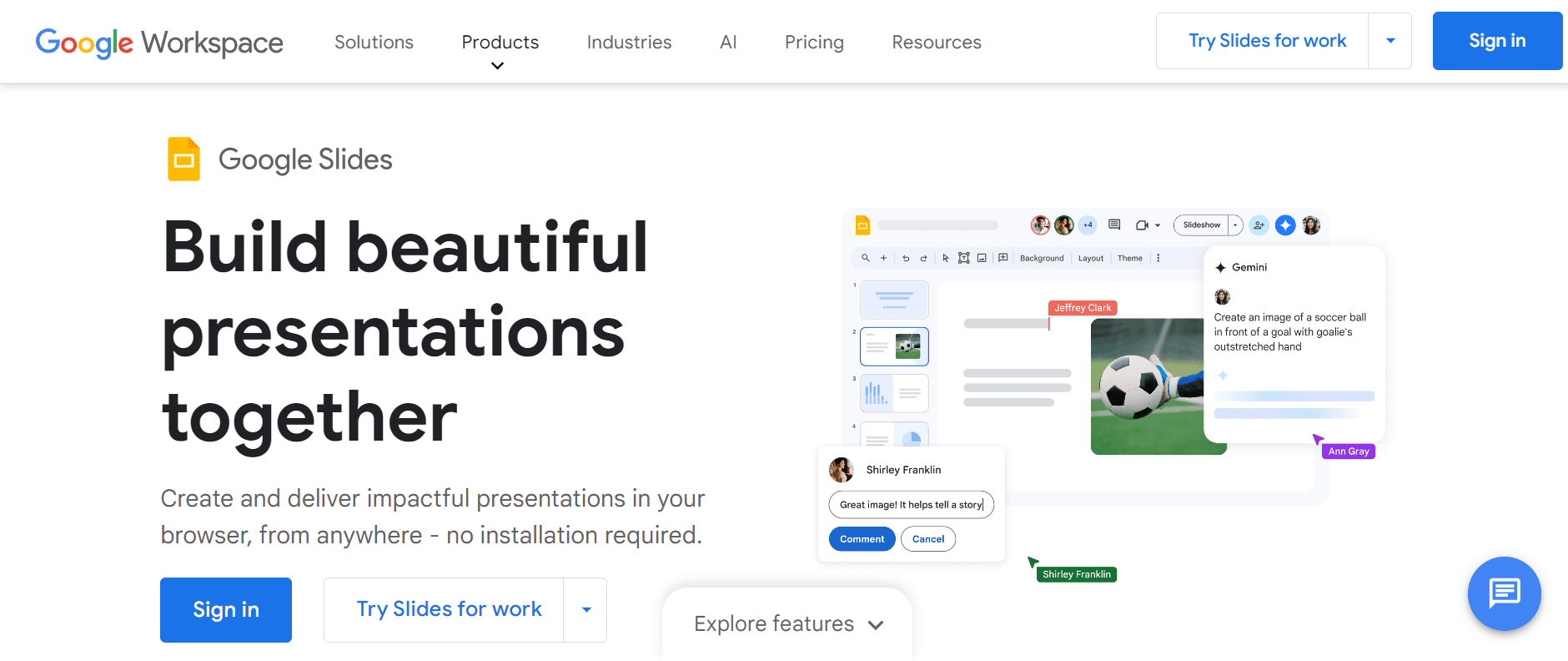The image size is (1568, 661).
Task: Click Try Slides for work below description
Action: [445, 610]
